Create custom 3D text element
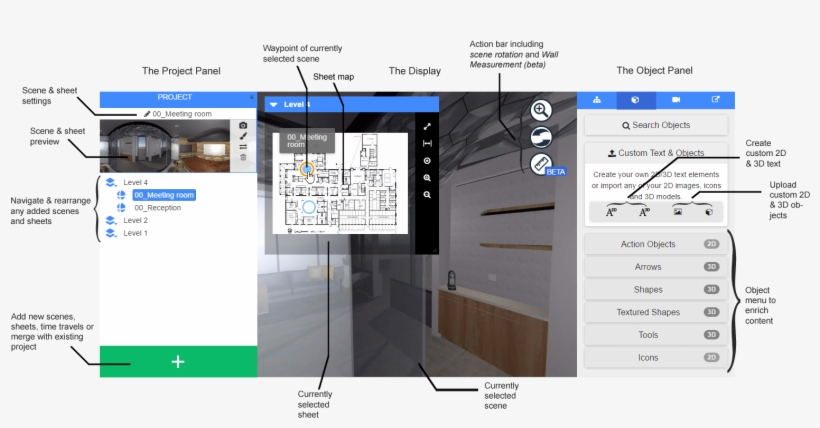Viewport: 820px width, 428px height. [x=644, y=212]
